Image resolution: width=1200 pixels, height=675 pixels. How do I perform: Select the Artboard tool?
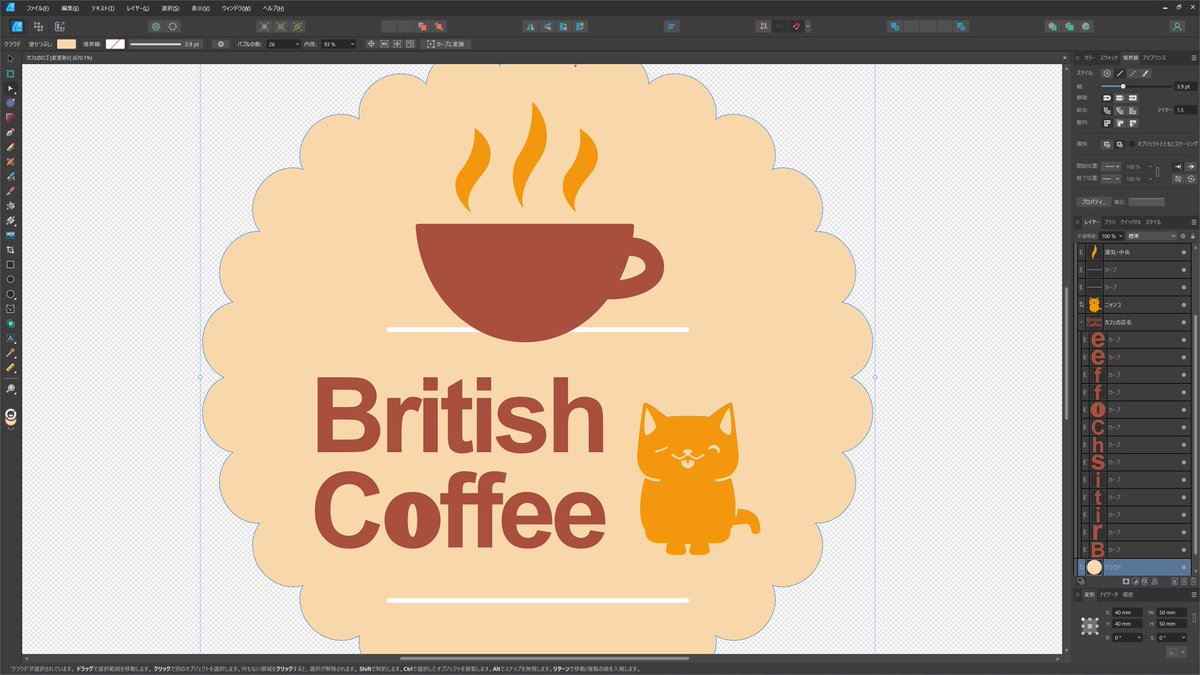click(x=11, y=74)
